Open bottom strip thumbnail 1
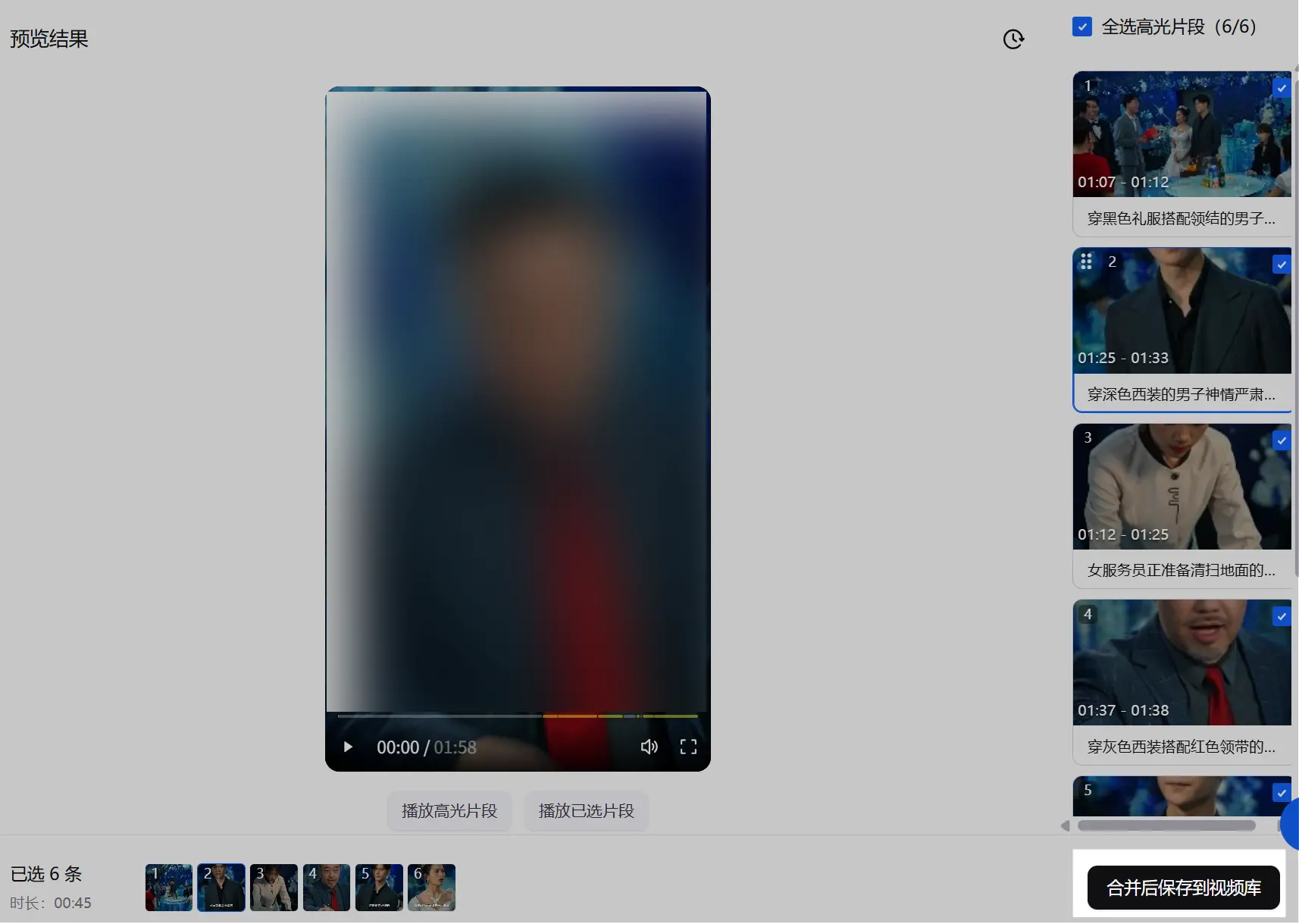 [x=169, y=888]
